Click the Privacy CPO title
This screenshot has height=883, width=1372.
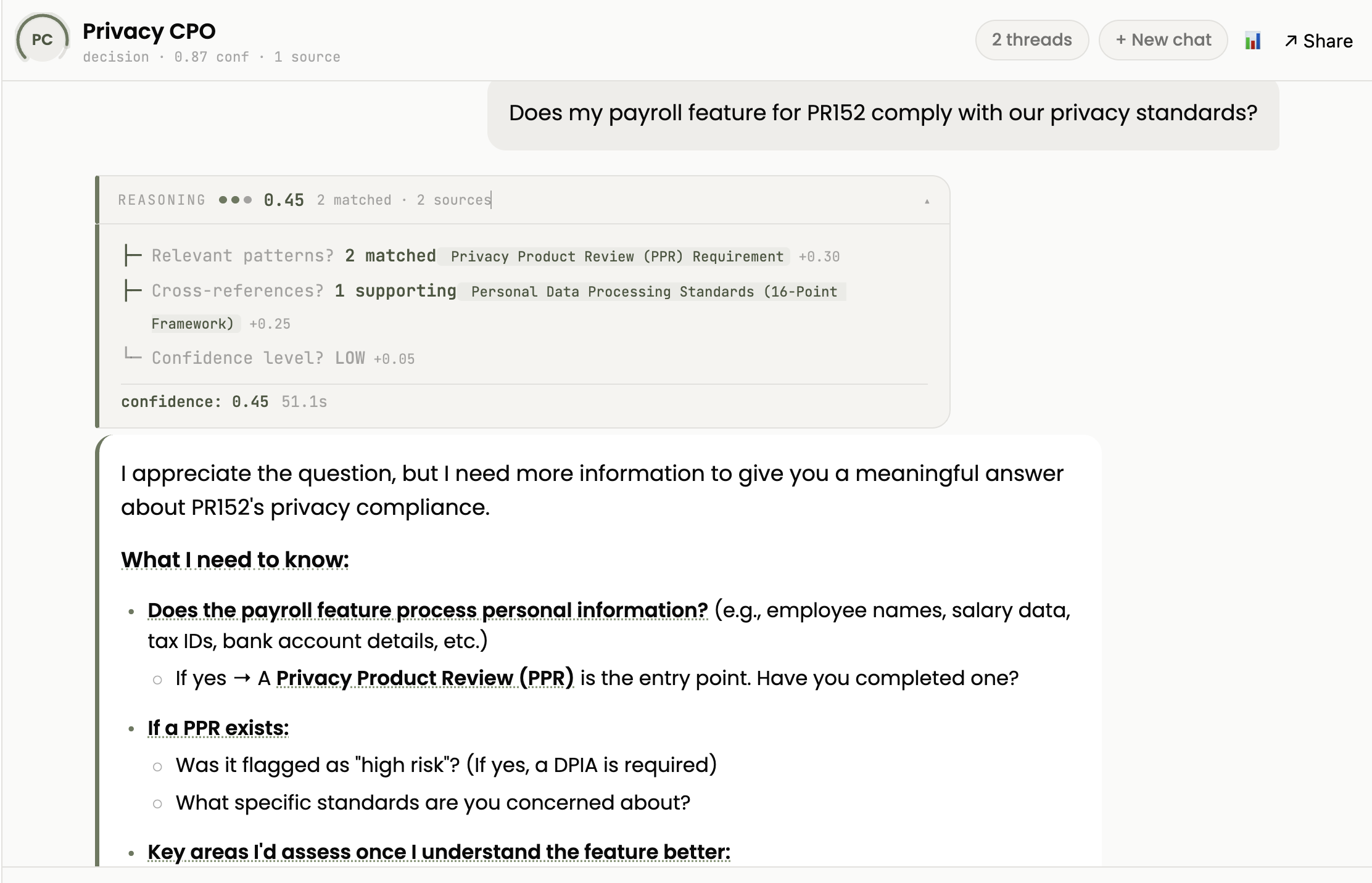[x=149, y=31]
